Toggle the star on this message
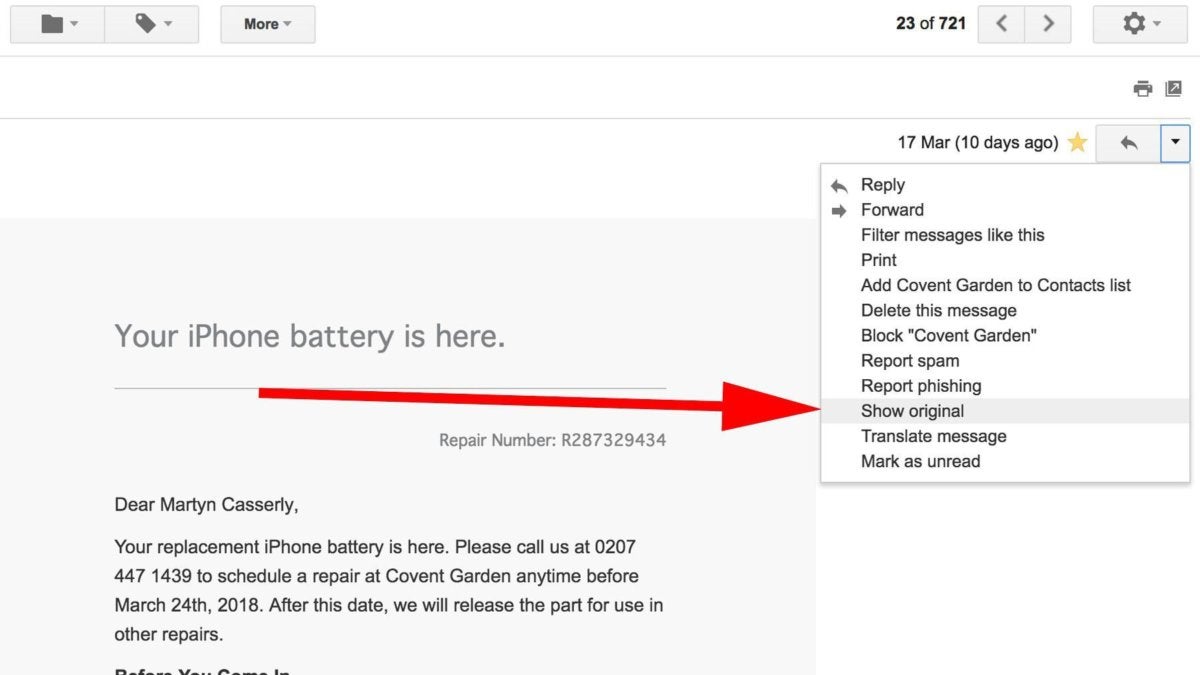The image size is (1200, 675). (x=1077, y=143)
